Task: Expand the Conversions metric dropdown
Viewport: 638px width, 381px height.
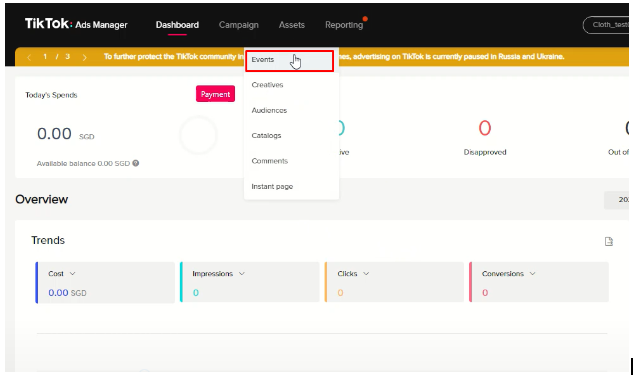Action: tap(532, 274)
